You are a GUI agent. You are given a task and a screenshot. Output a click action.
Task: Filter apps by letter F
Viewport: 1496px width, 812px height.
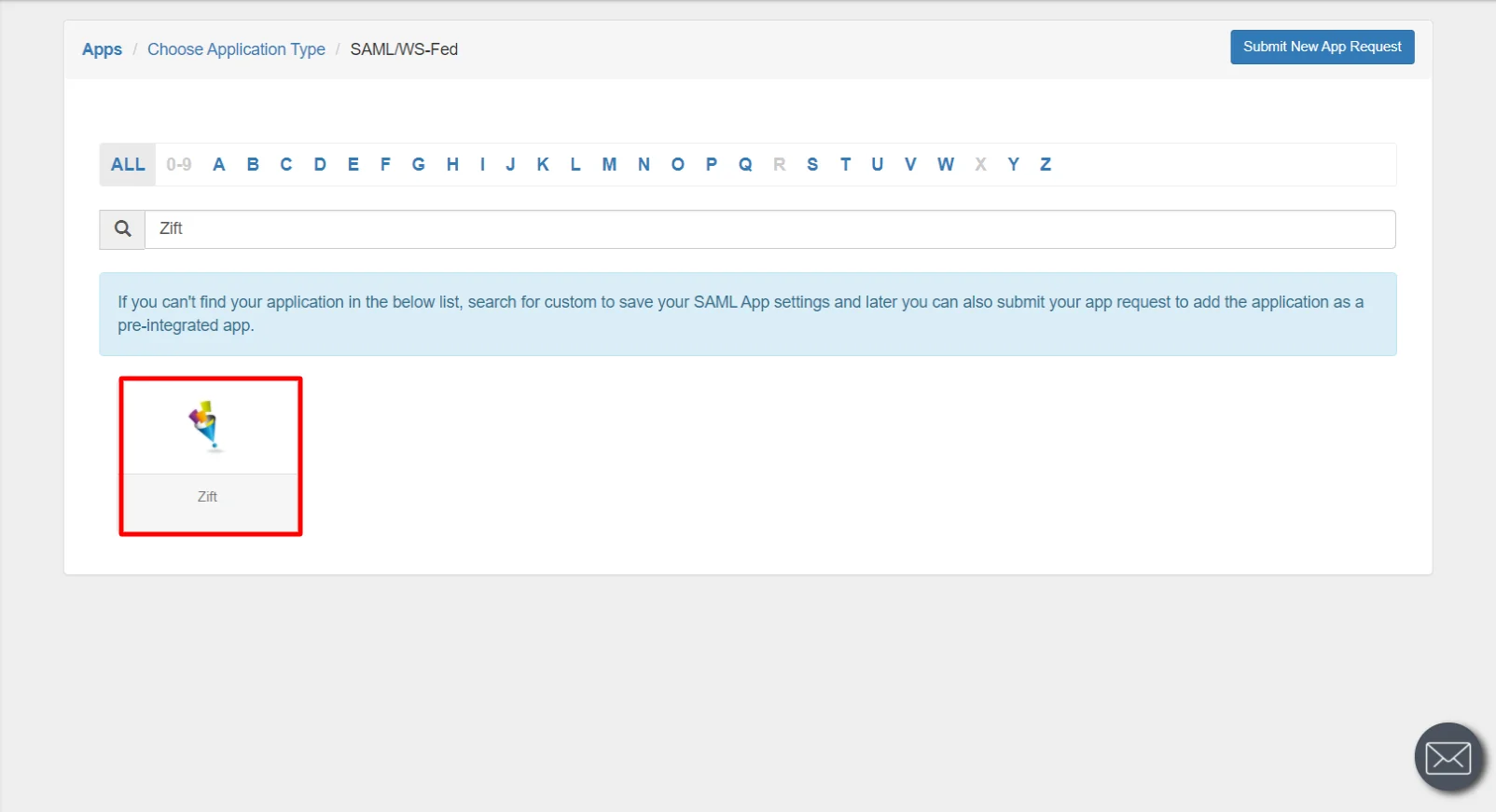[x=385, y=164]
